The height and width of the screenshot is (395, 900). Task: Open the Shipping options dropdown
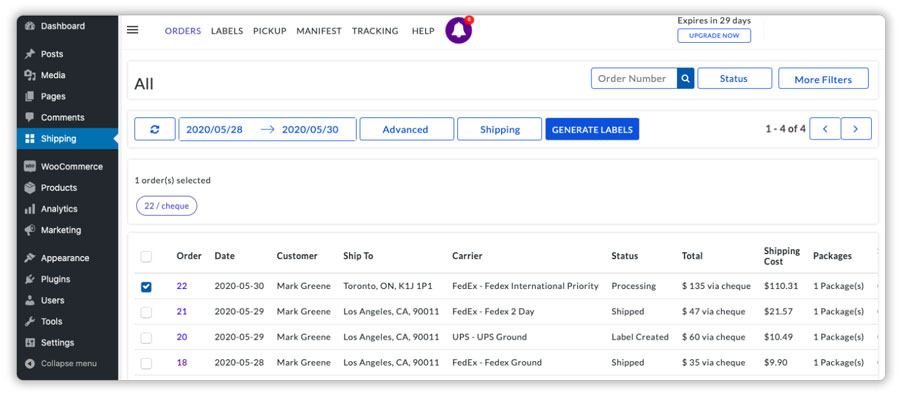tap(499, 129)
